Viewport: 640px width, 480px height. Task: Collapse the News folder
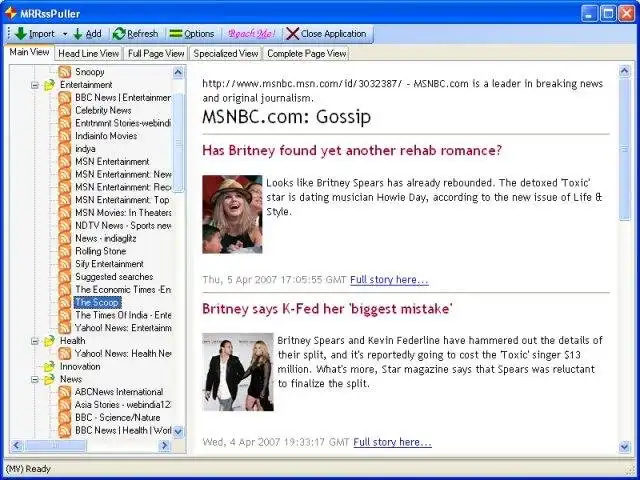click(x=35, y=379)
